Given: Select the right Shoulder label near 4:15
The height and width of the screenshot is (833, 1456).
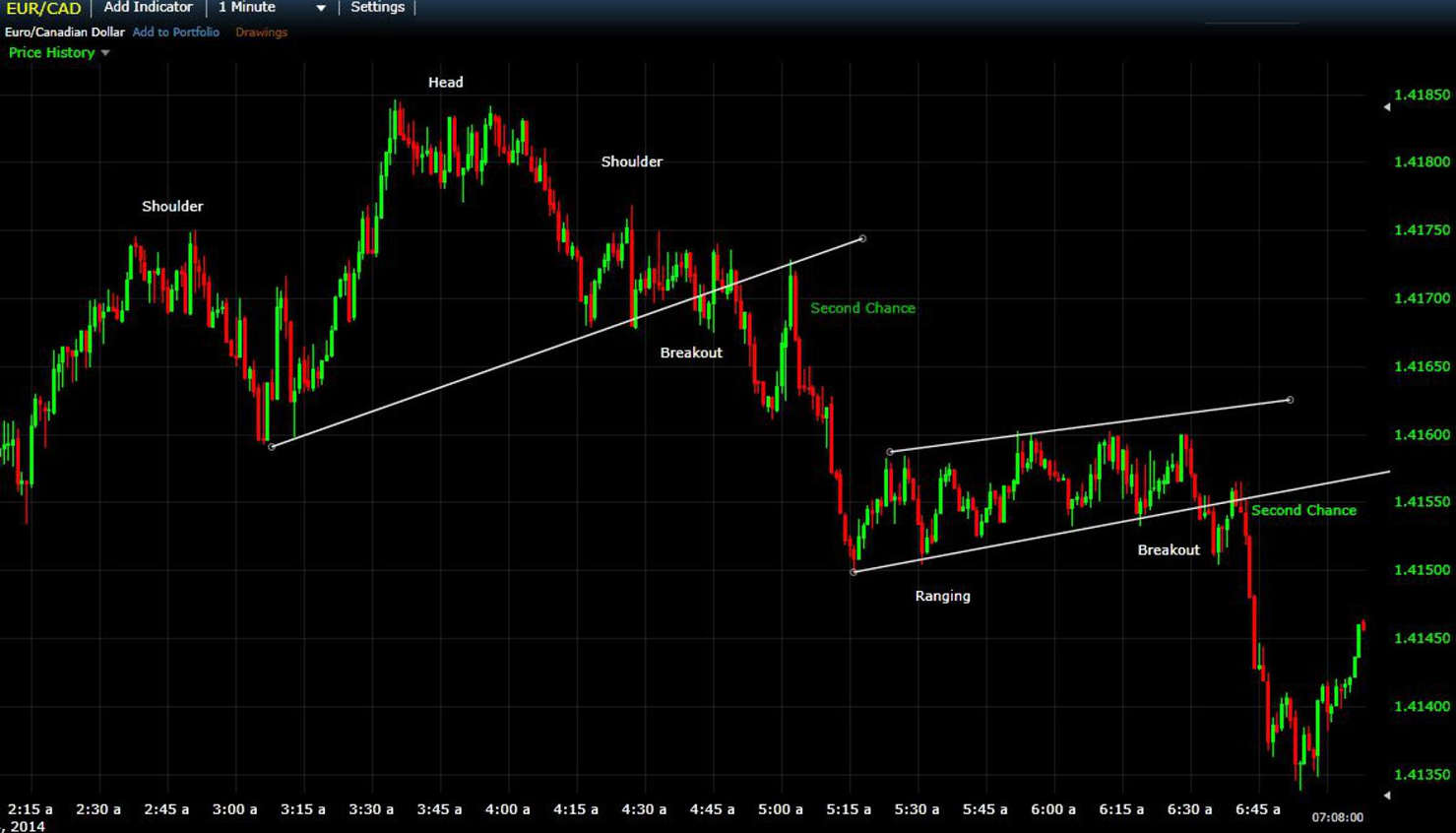Looking at the screenshot, I should (x=632, y=161).
